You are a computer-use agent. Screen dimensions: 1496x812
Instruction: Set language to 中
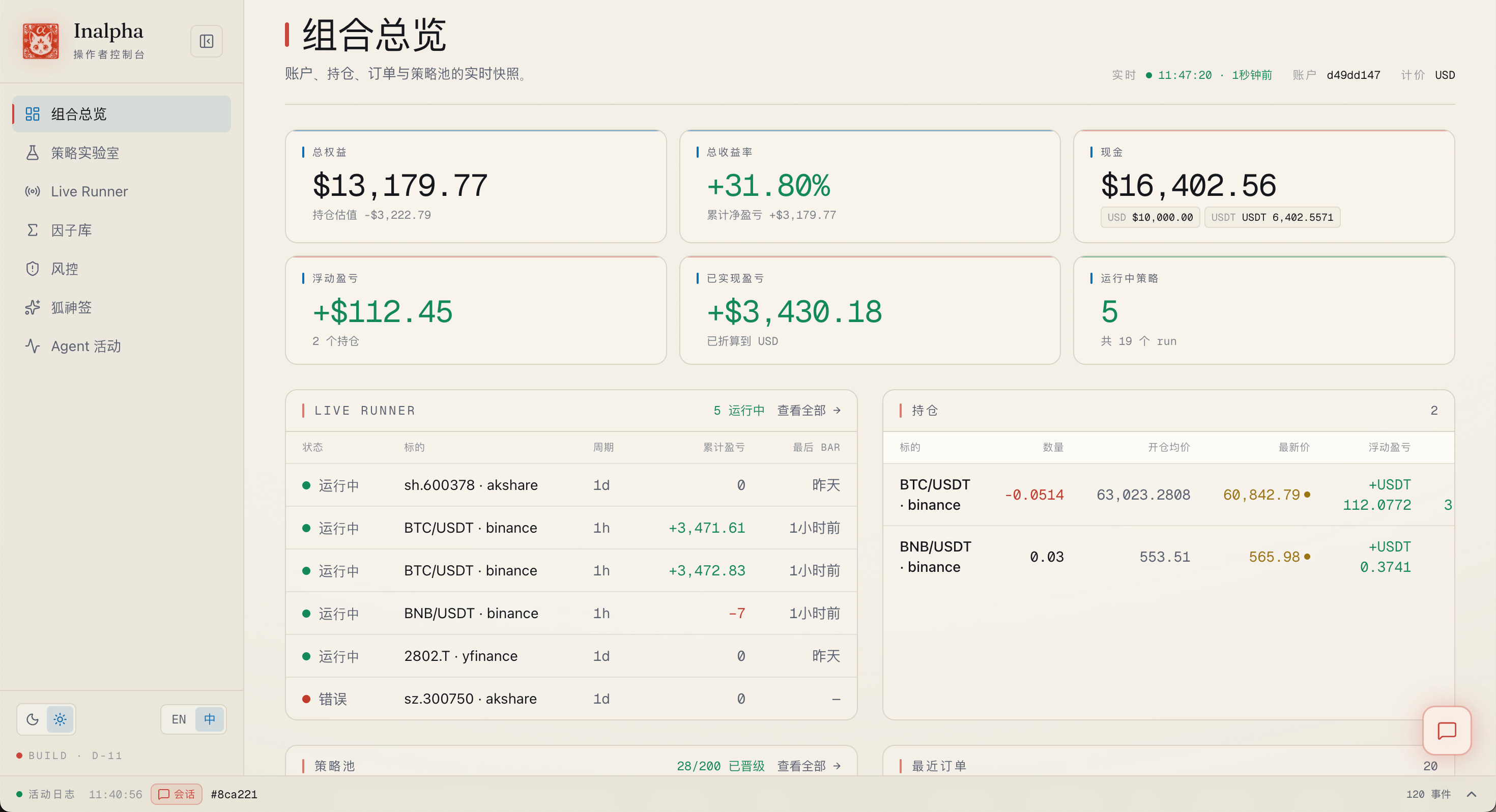point(210,719)
